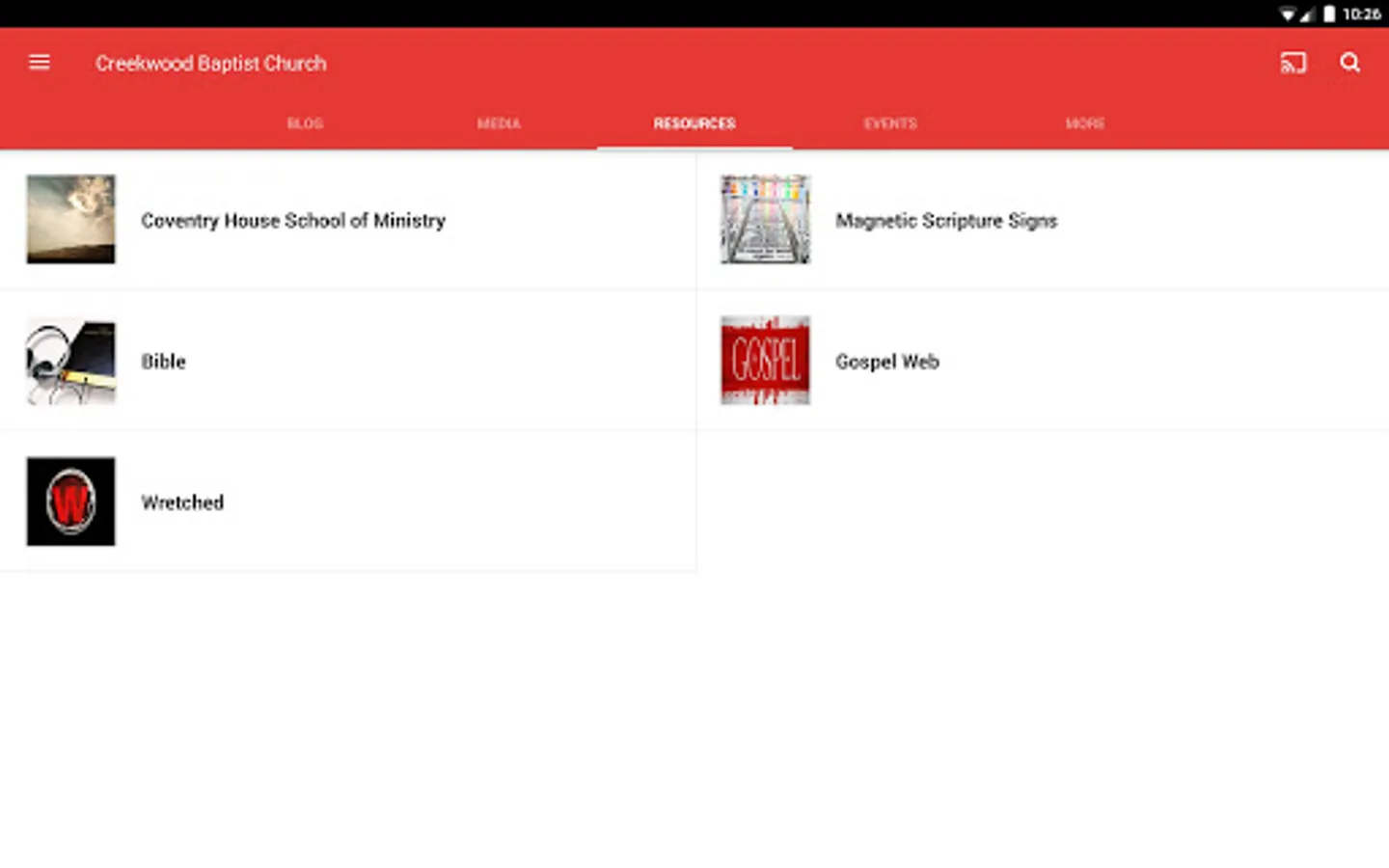Select Magnetic Scripture Signs title
Viewport: 1389px width, 868px height.
tap(946, 221)
